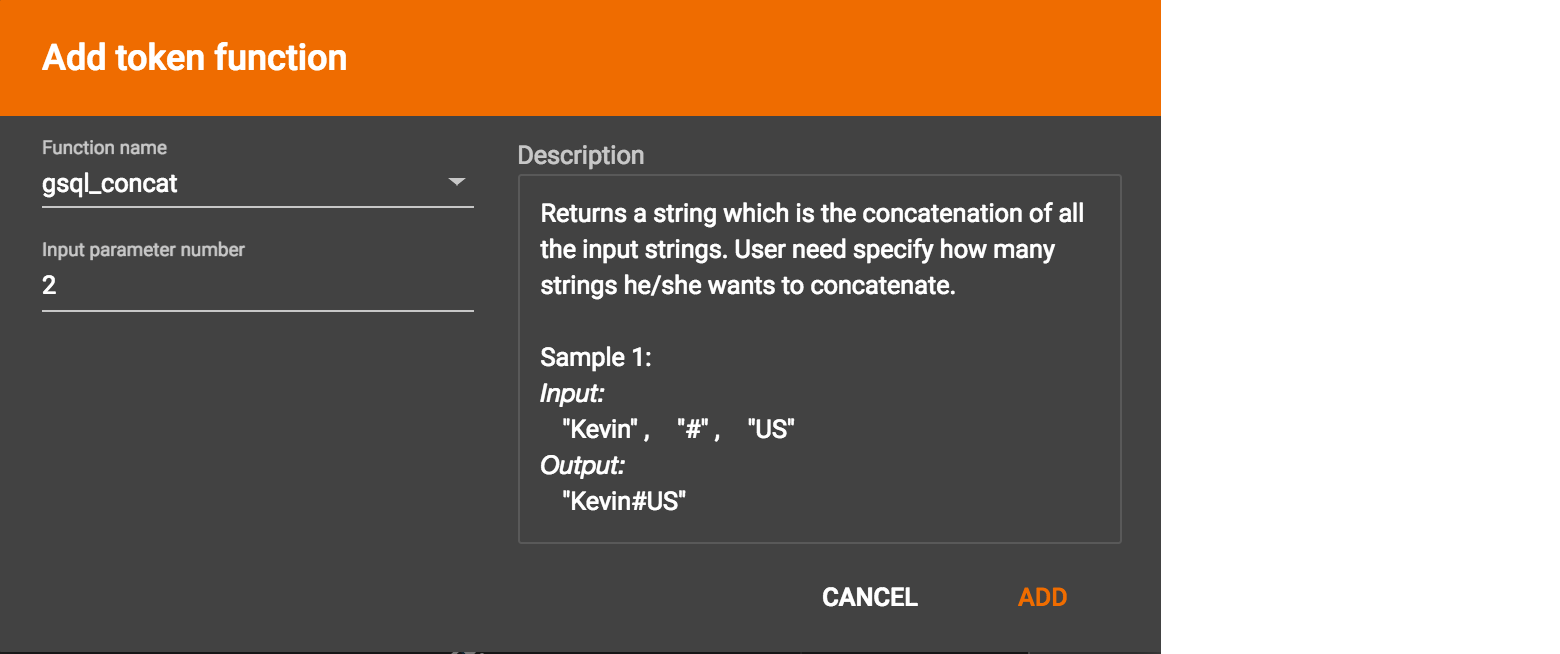Screen dimensions: 1560x654
Task: Select the value 2 in parameter field
Action: (47, 285)
